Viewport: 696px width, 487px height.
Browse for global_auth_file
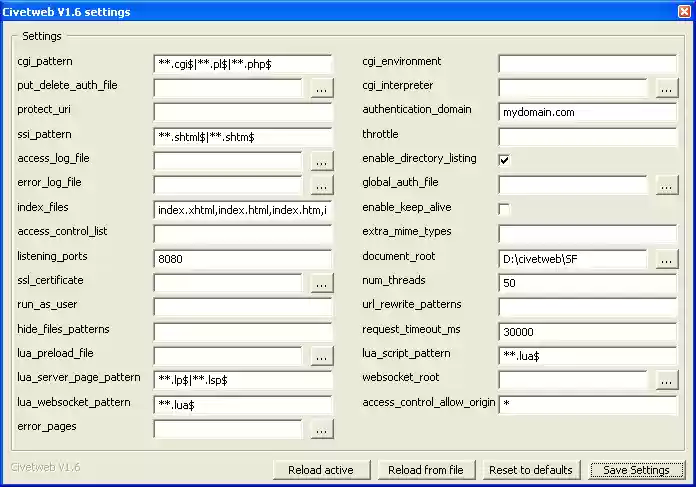[667, 185]
